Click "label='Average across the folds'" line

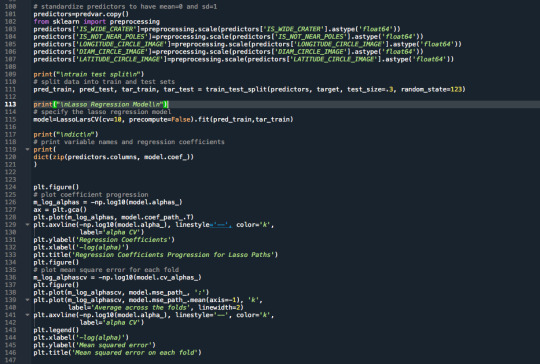pyautogui.click(x=156, y=308)
